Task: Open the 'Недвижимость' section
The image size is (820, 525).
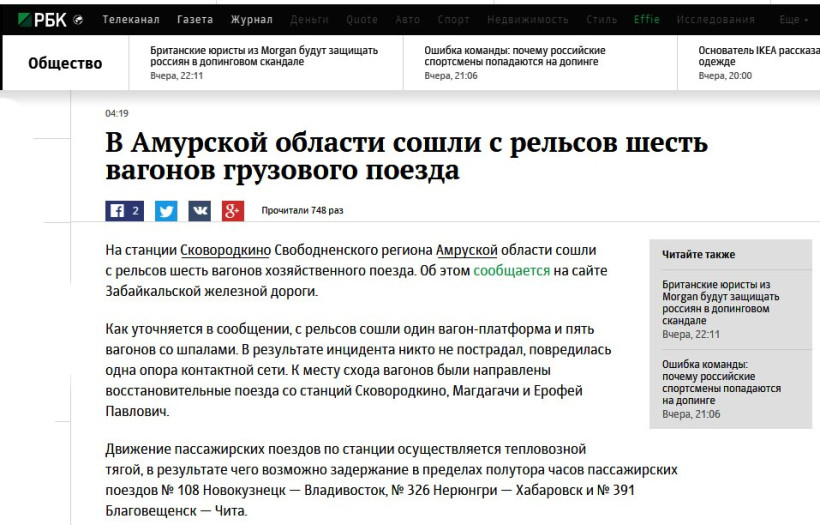Action: [527, 20]
